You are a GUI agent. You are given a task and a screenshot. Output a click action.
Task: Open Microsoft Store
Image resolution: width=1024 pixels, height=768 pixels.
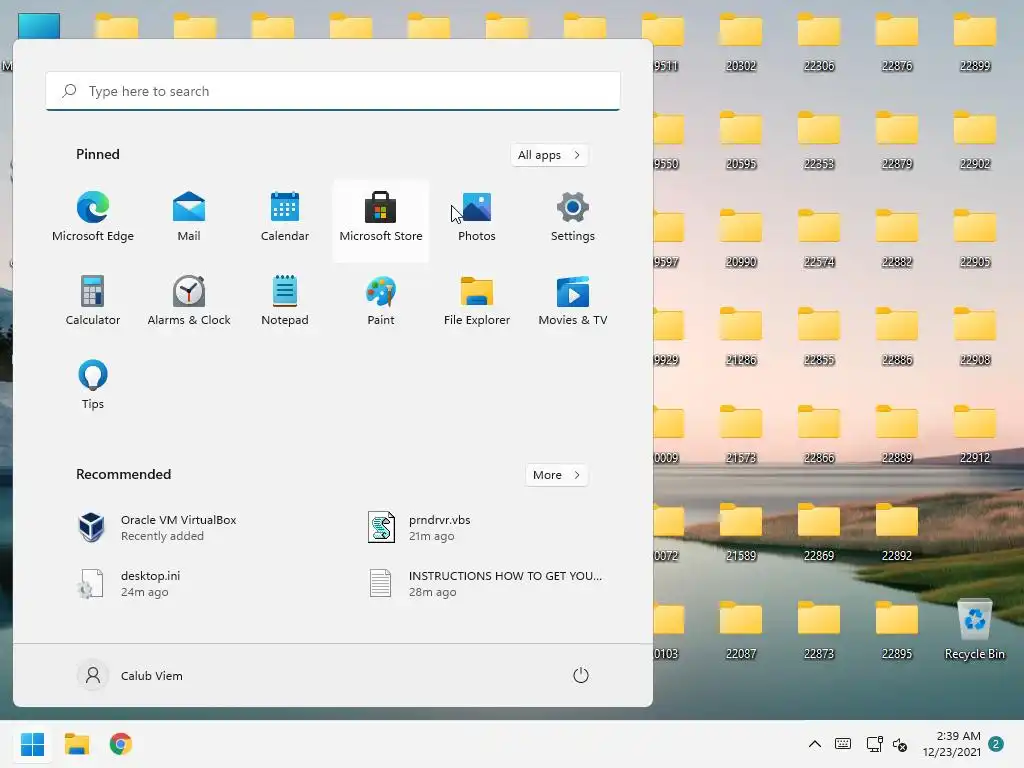coord(381,219)
